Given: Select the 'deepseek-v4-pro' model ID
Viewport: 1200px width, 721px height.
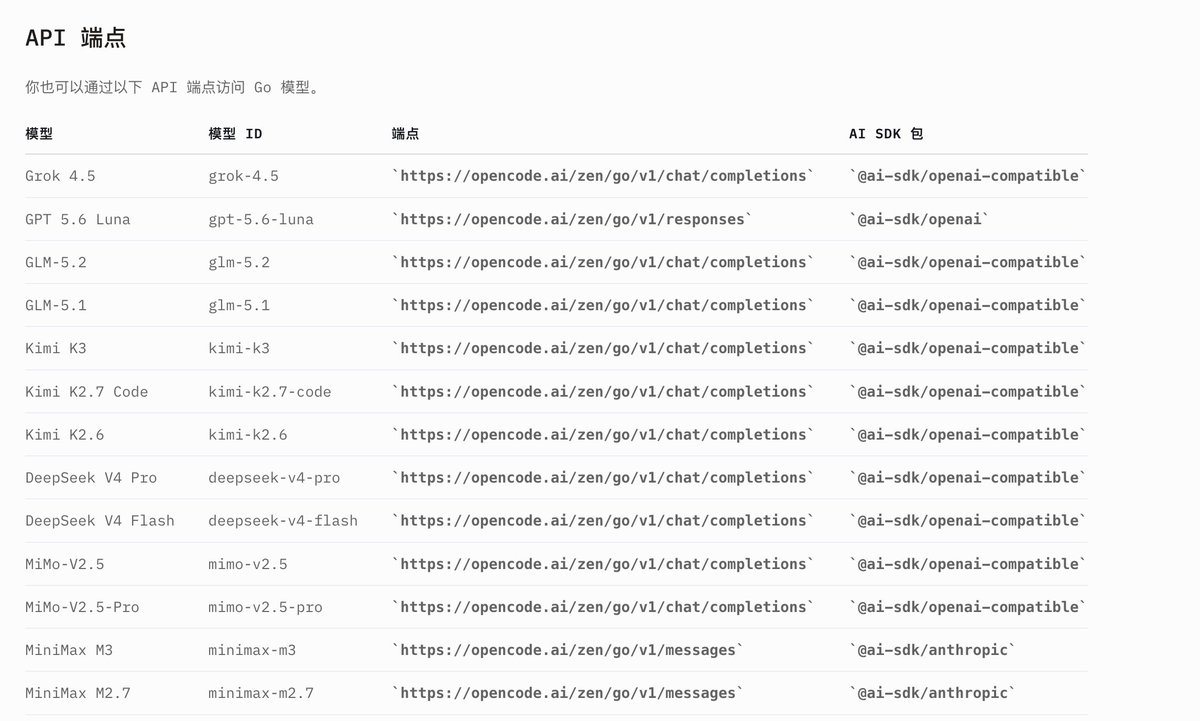Looking at the screenshot, I should (274, 478).
